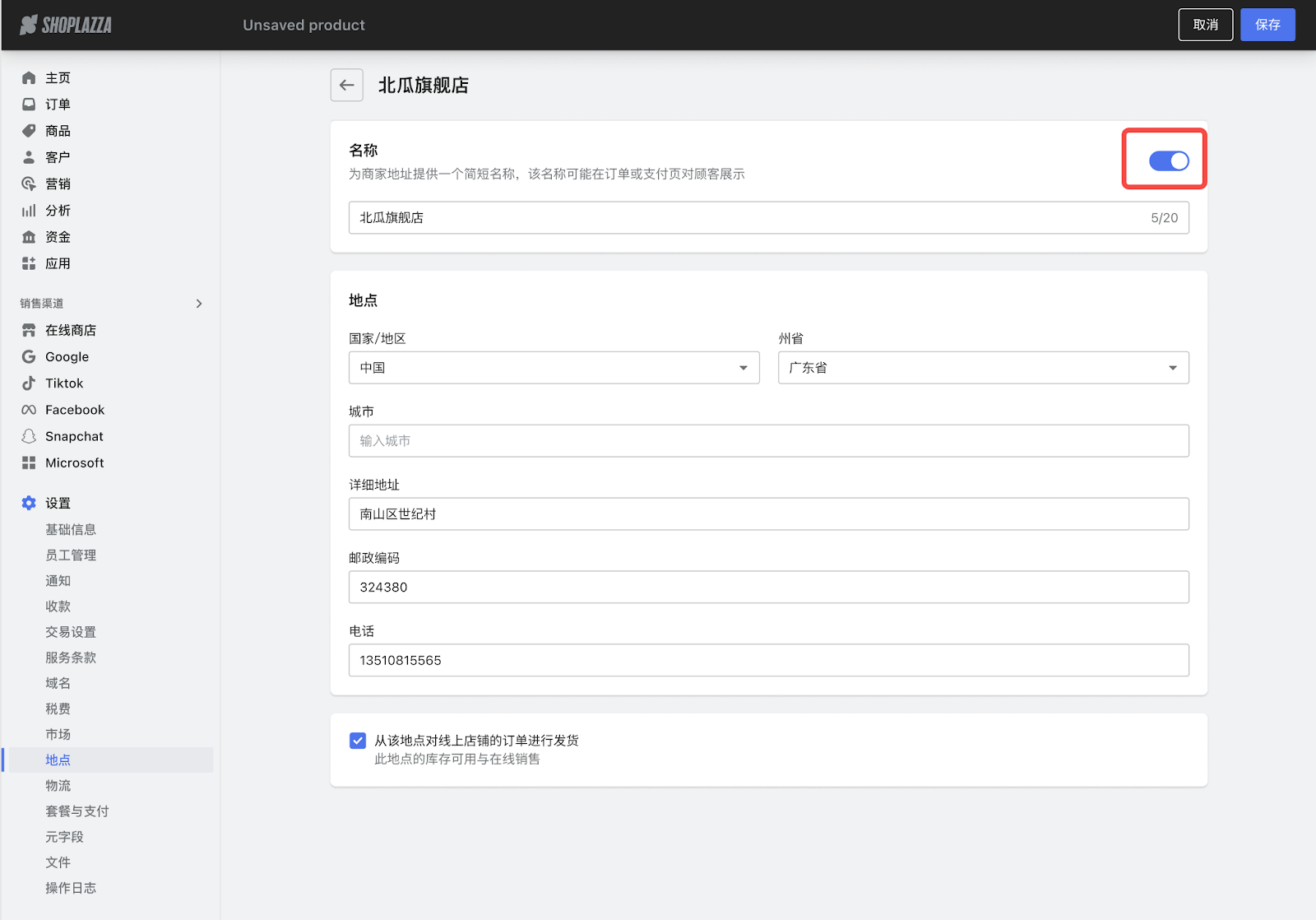Click the Facebook Meta icon
The image size is (1316, 920).
coord(29,410)
